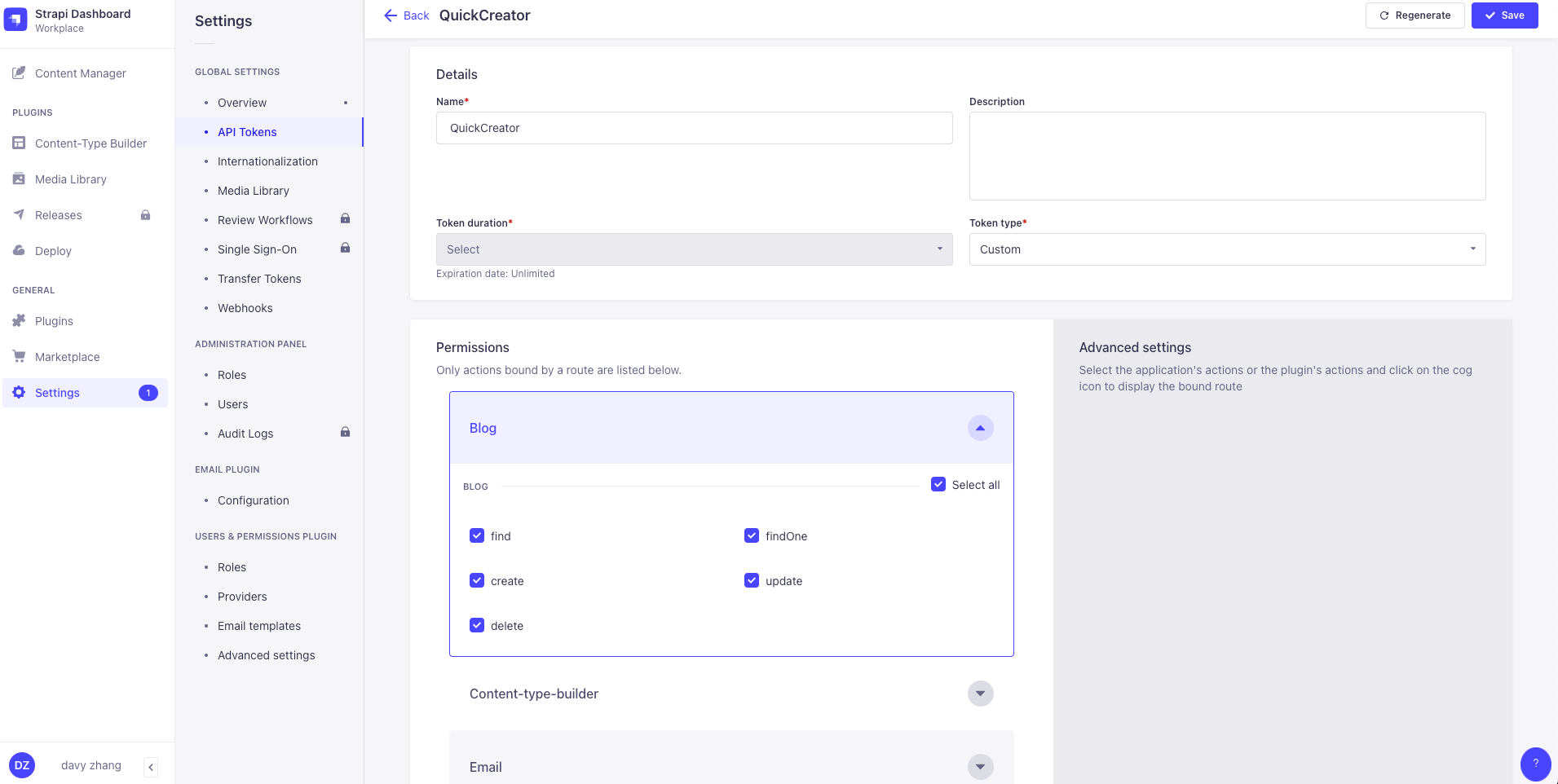Uncheck the update permission
Viewport: 1558px width, 784px height.
(x=752, y=580)
